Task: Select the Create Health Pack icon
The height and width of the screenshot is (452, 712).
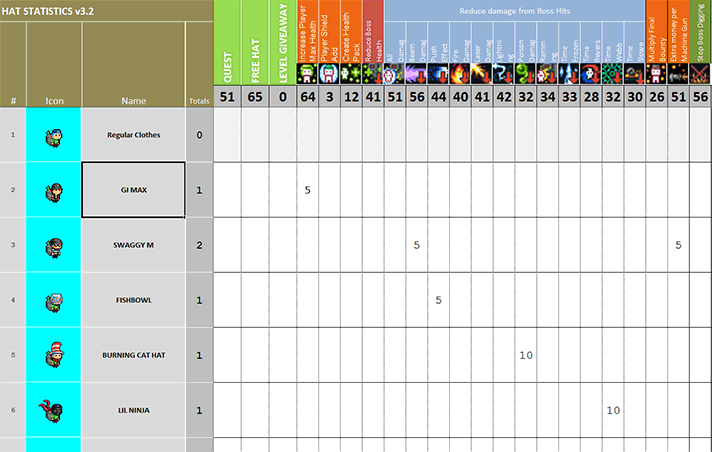Action: click(x=351, y=74)
